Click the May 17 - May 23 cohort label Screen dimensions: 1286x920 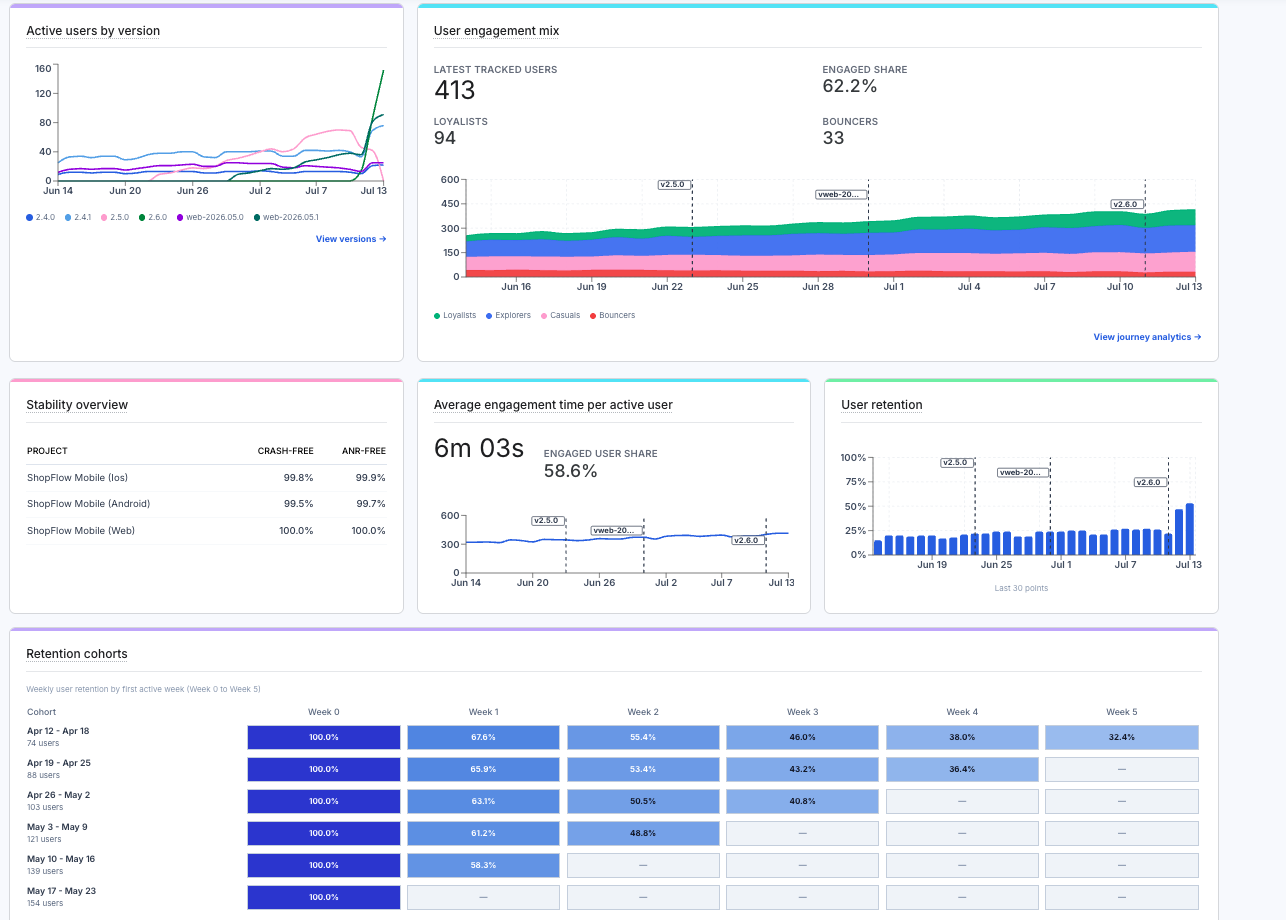61,891
